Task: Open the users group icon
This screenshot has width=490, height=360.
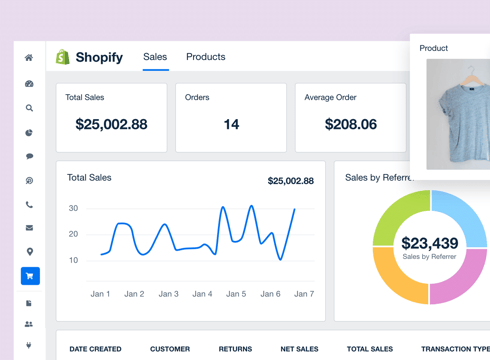Action: [x=29, y=324]
